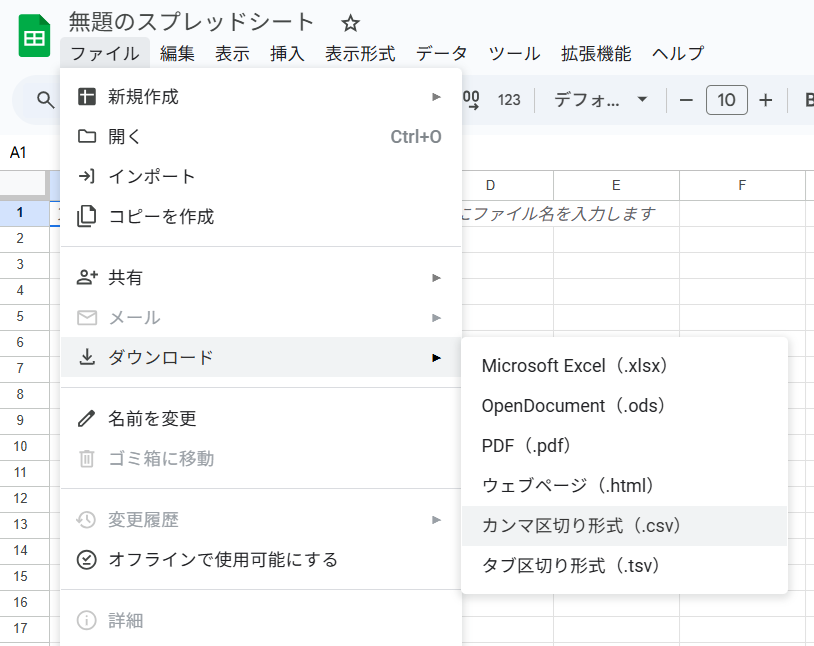Viewport: 814px width, 646px height.
Task: Click the A1 cell name box
Action: pos(19,153)
